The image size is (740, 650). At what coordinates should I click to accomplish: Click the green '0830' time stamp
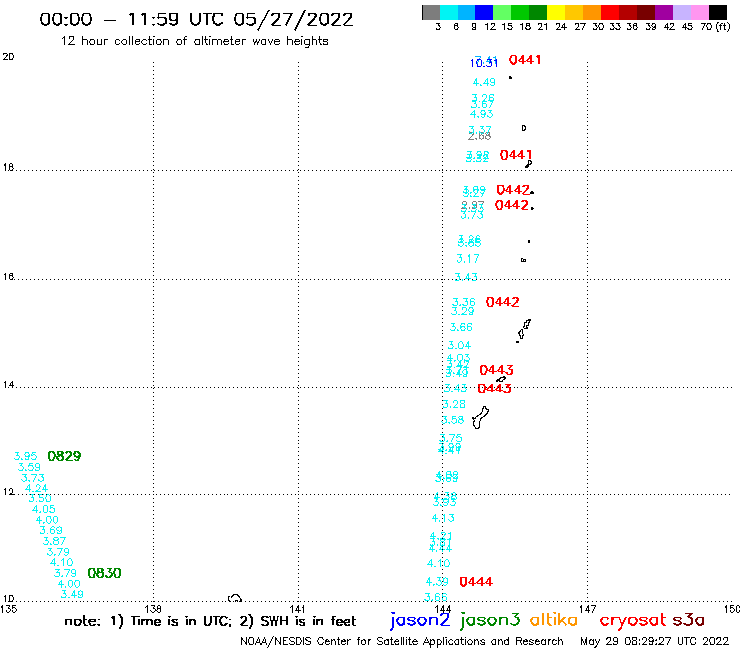[x=104, y=573]
